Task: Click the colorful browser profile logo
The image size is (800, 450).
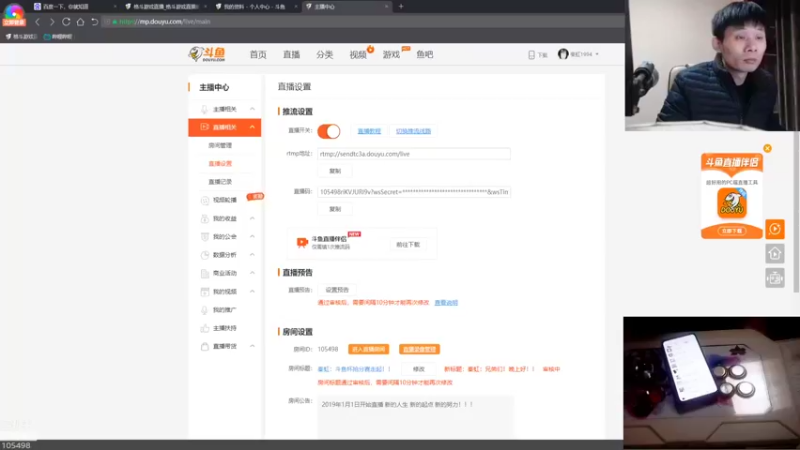Action: [14, 14]
